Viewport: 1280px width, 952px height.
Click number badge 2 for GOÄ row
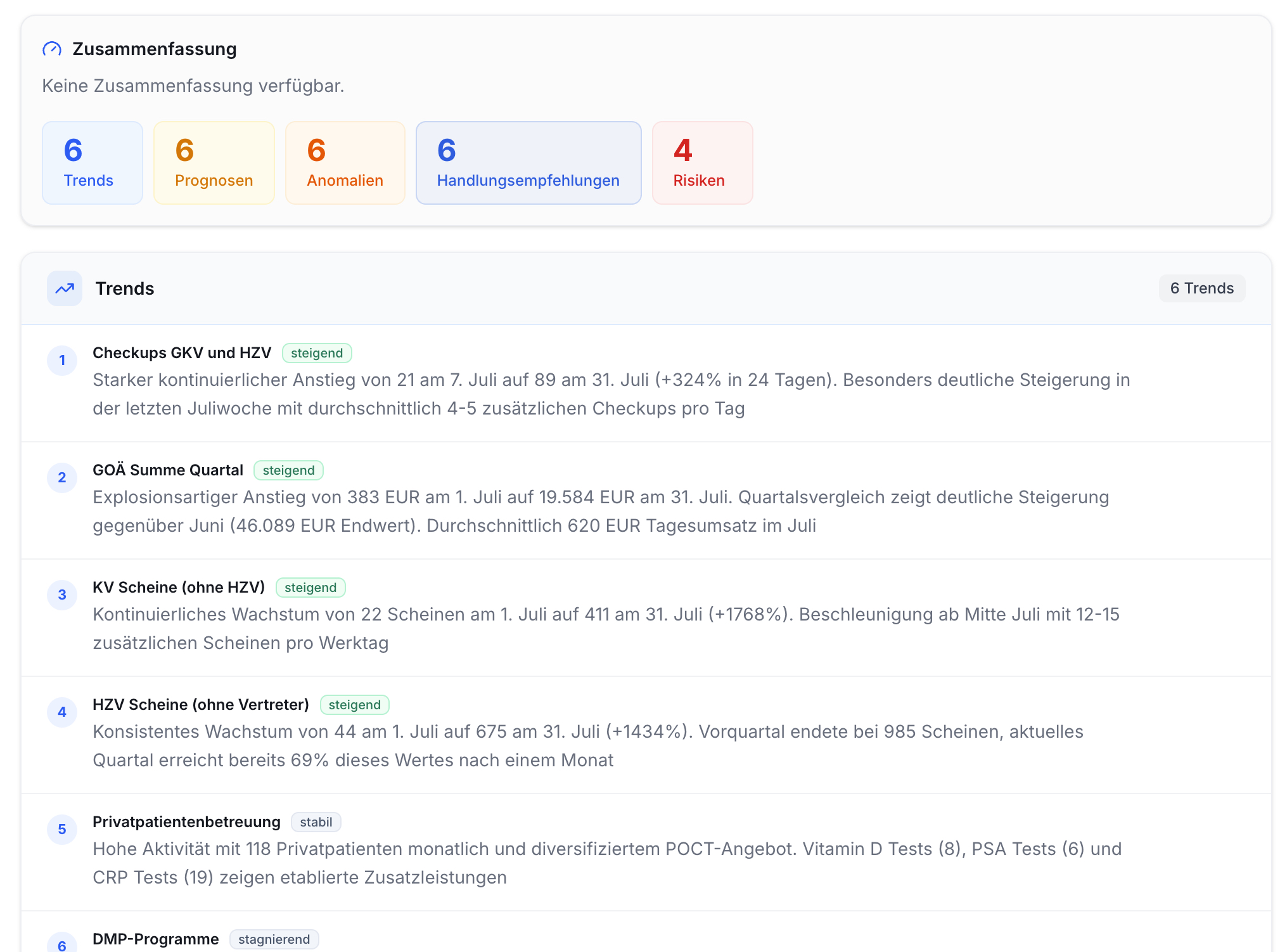[62, 477]
